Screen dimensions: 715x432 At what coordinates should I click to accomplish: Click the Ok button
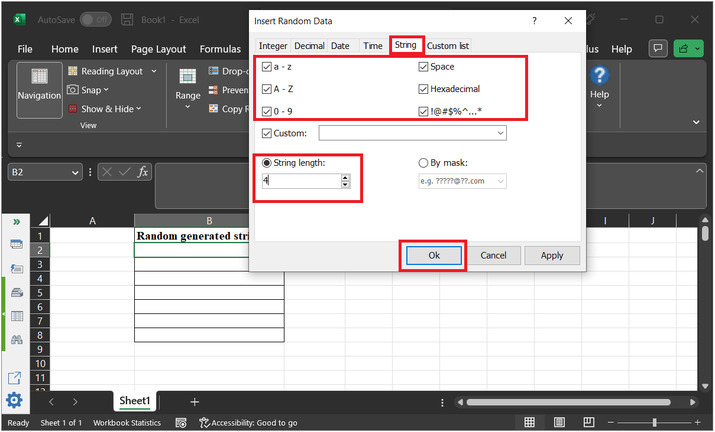point(434,255)
